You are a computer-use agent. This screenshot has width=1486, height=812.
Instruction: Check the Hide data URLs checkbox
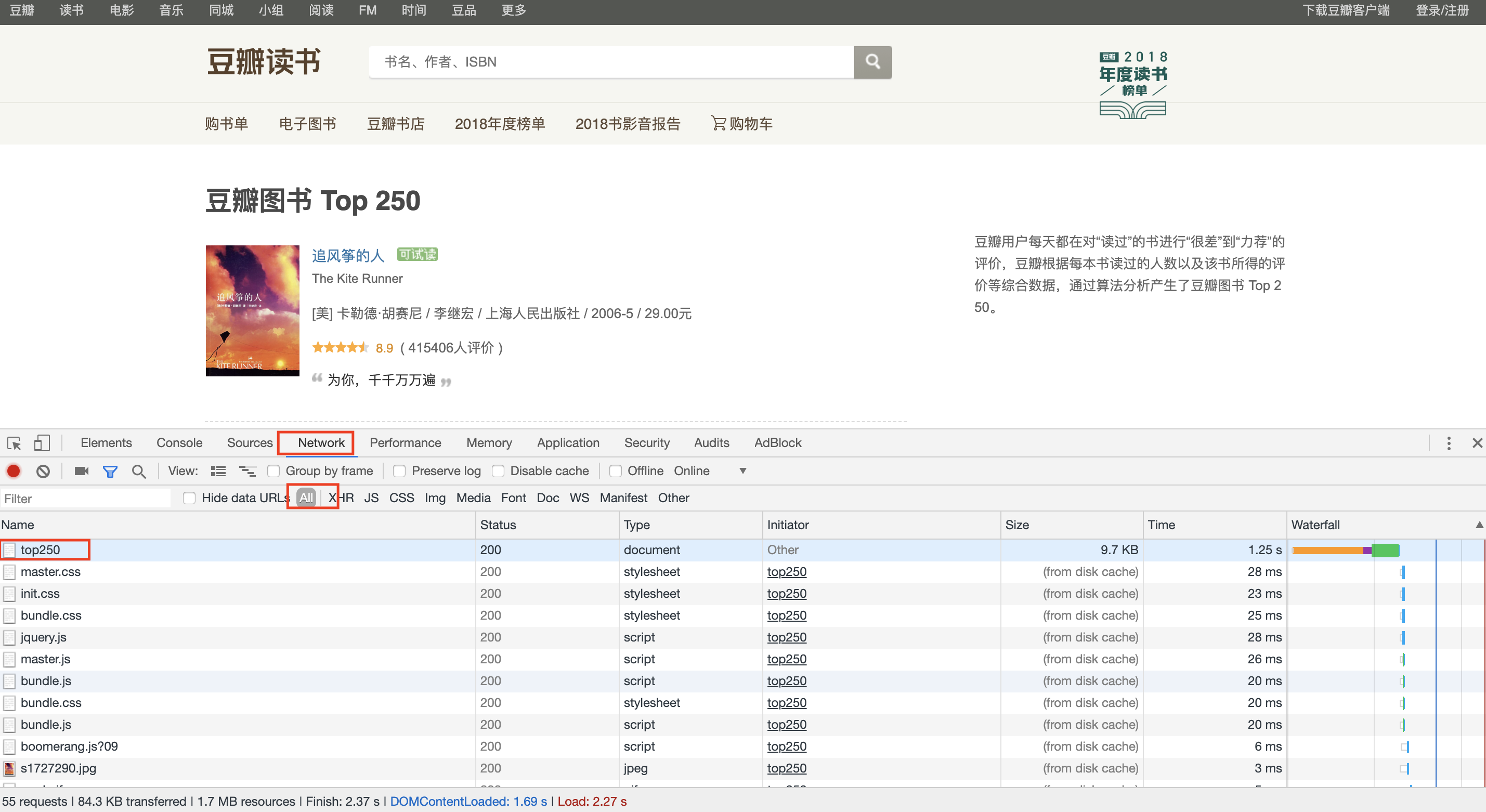click(189, 497)
